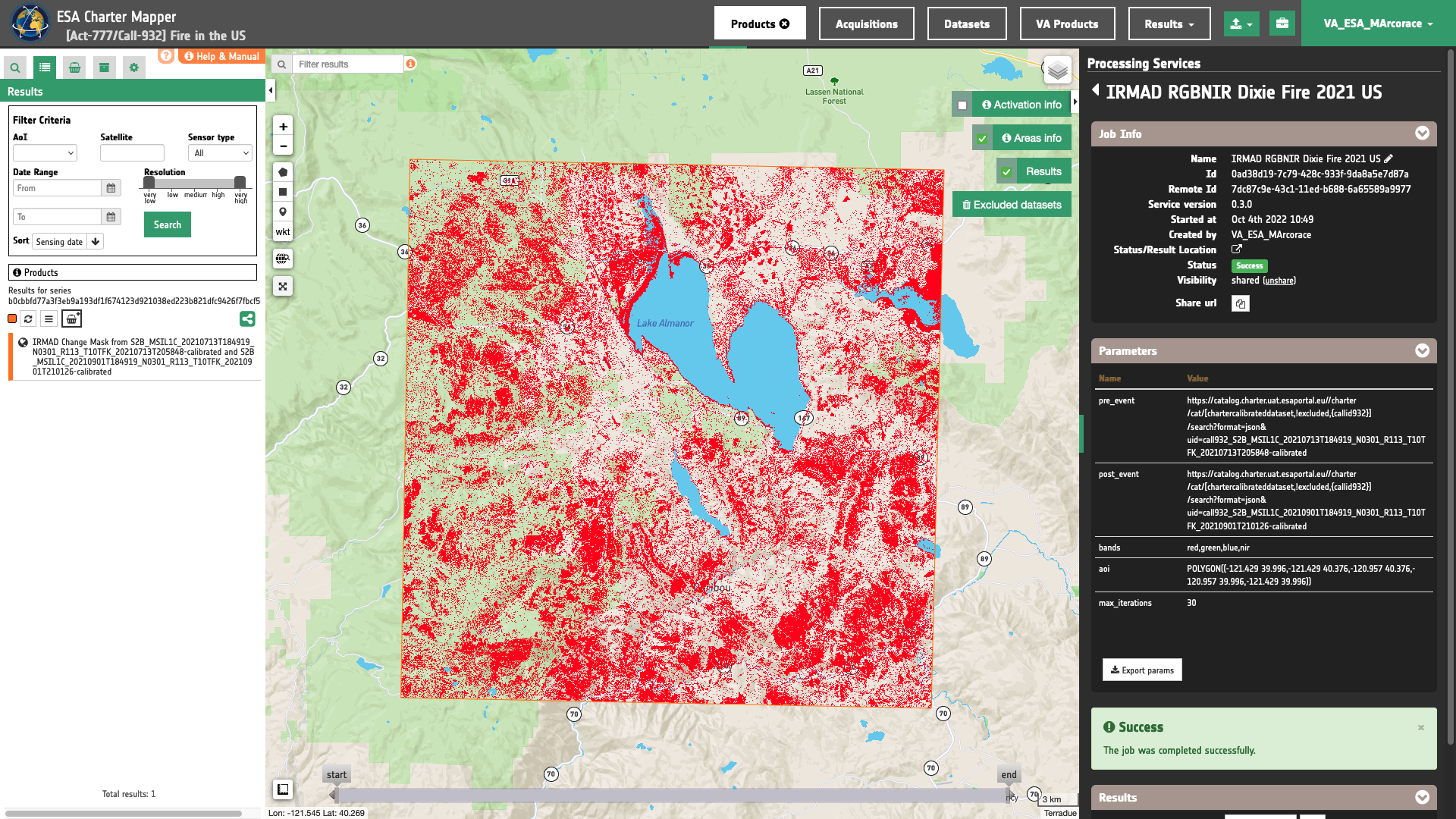Open the Sensor type dropdown

point(220,153)
